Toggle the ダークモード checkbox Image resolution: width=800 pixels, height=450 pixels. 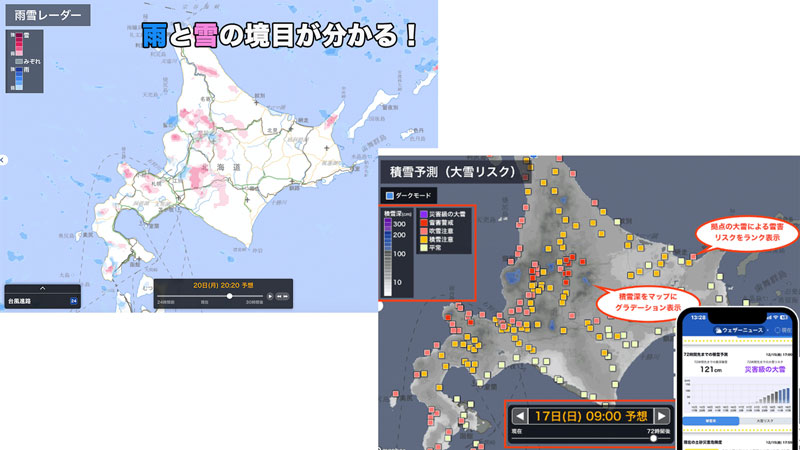[390, 195]
